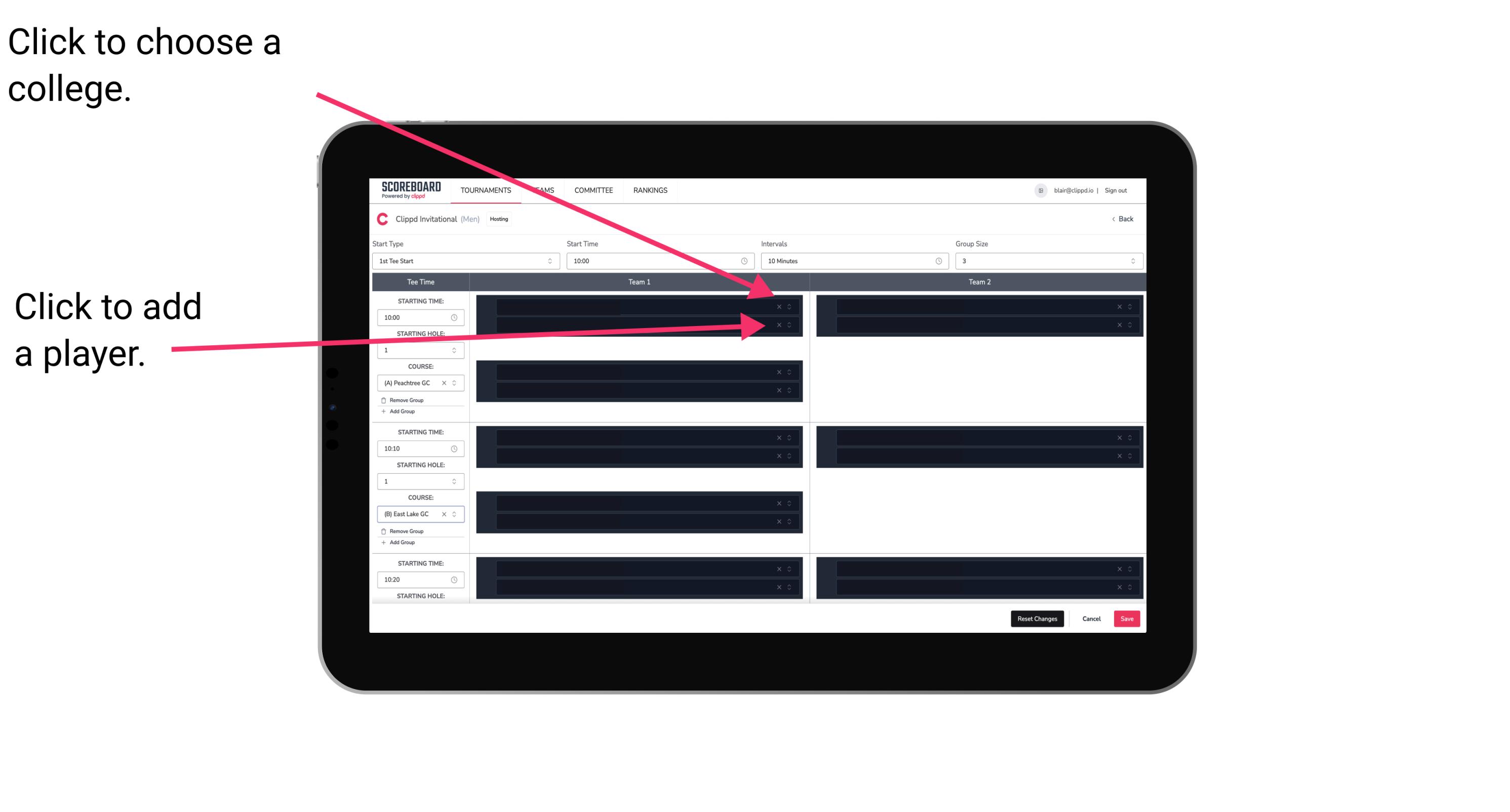The width and height of the screenshot is (1510, 812).
Task: Click starting time input for 10:10 group
Action: tap(419, 450)
